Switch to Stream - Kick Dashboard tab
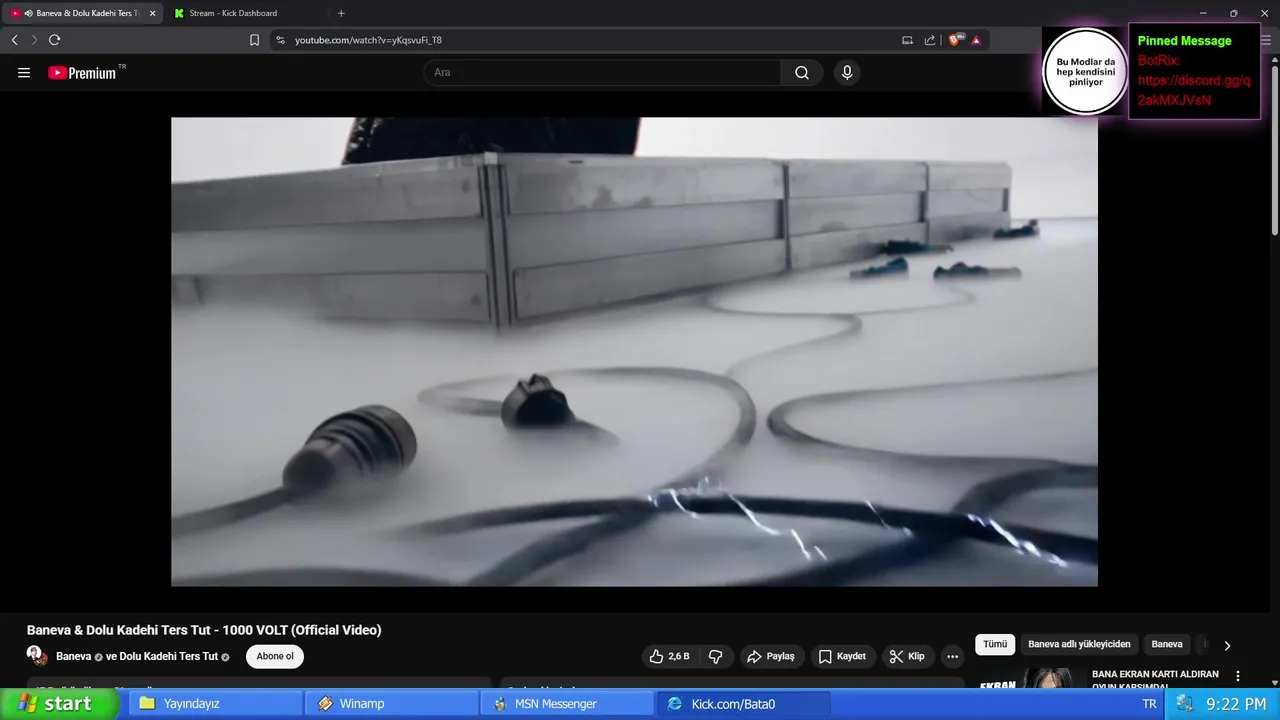This screenshot has height=720, width=1280. tap(244, 13)
